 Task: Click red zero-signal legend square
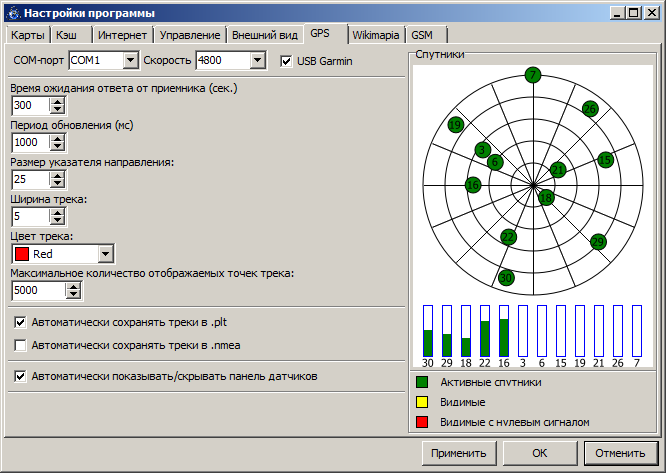422,422
